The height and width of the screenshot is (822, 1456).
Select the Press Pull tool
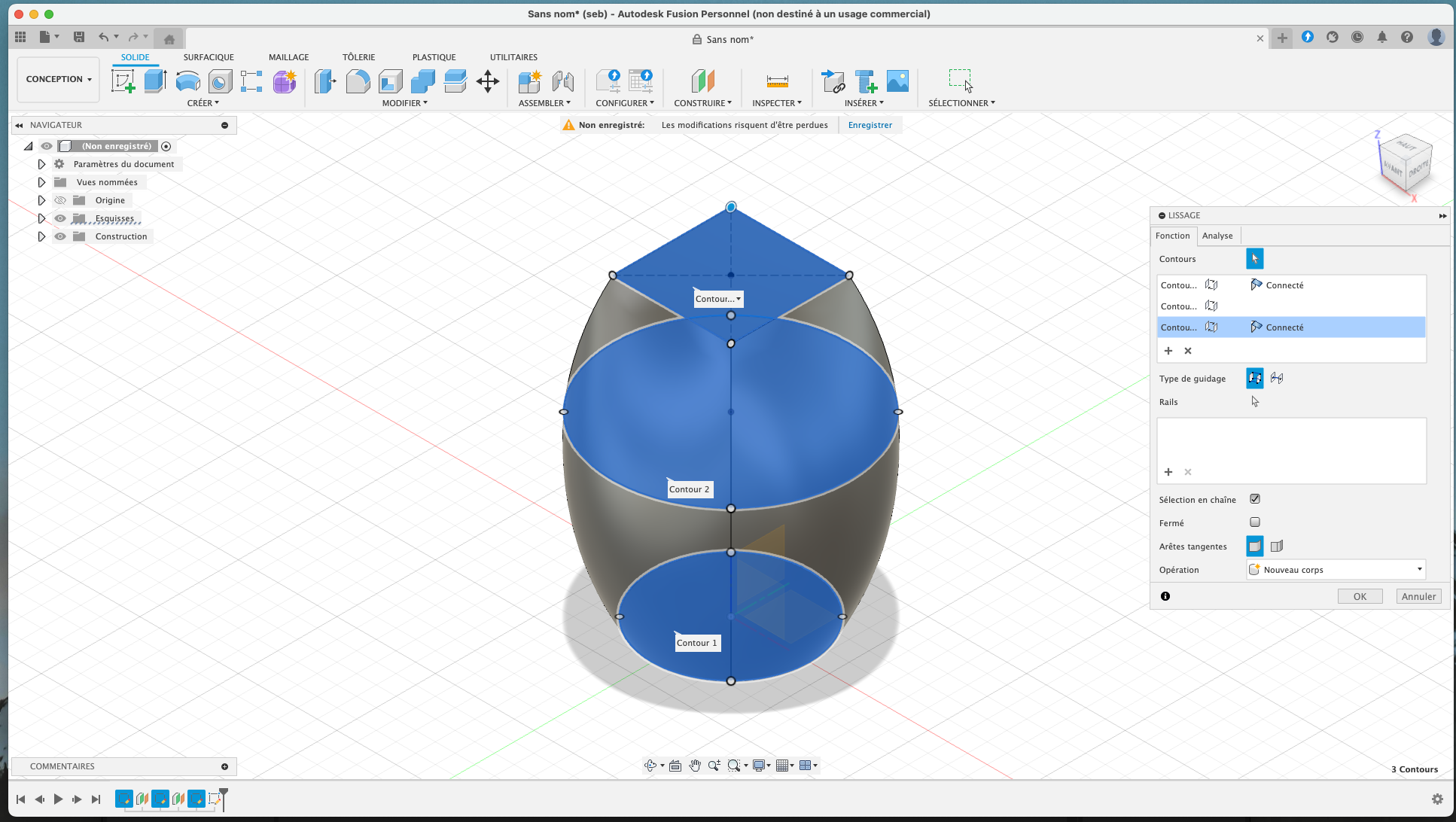click(325, 81)
